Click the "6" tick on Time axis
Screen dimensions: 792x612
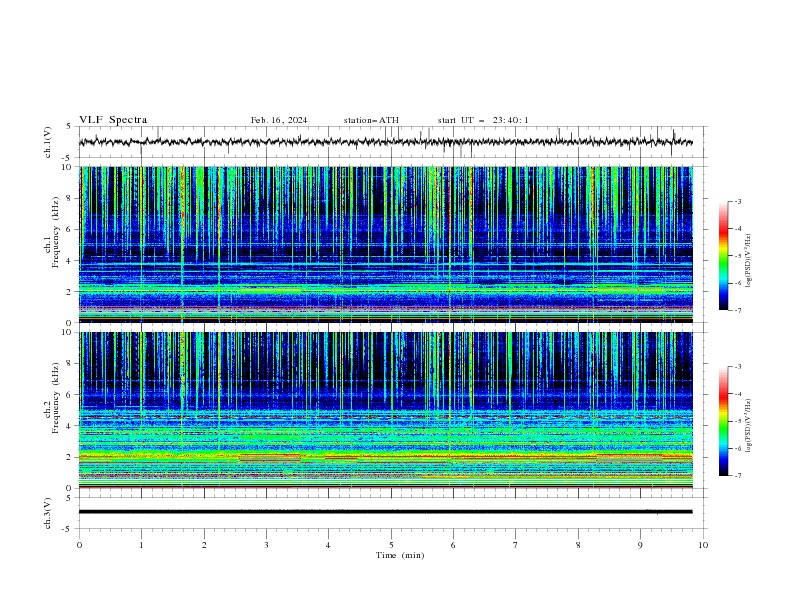pyautogui.click(x=453, y=545)
